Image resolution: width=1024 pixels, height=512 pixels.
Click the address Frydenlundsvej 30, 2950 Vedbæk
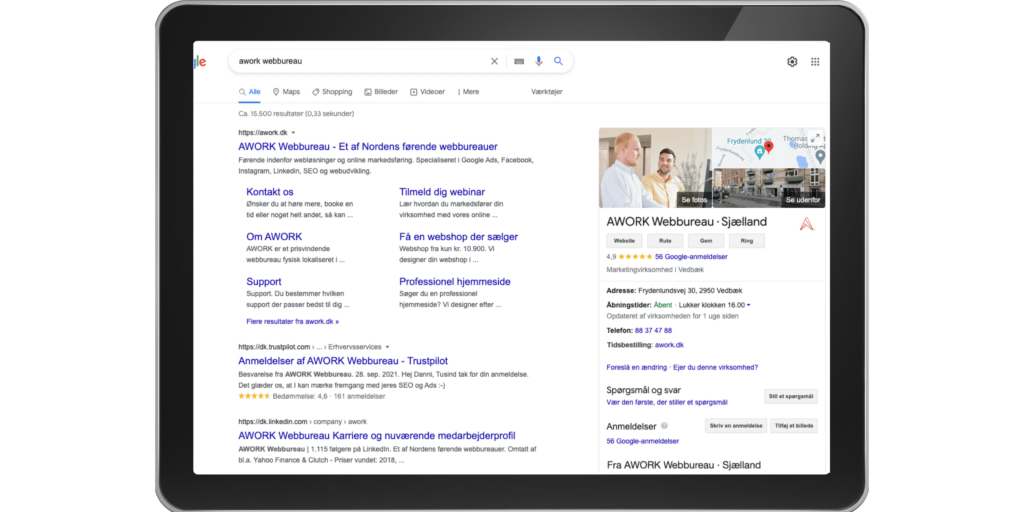pos(690,291)
